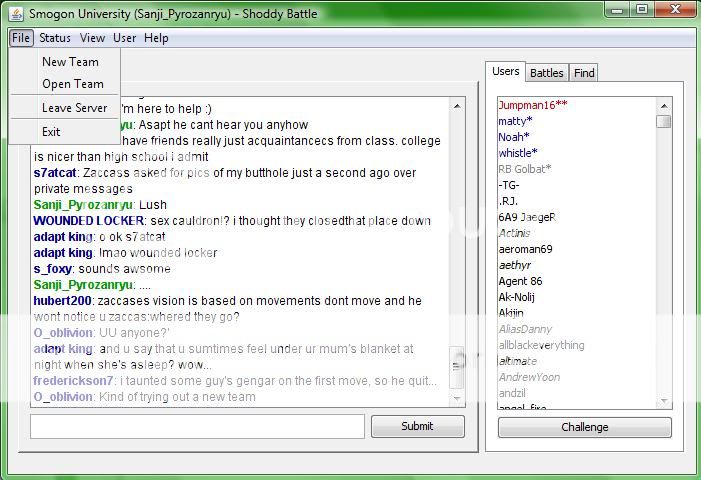
Task: Select user Jumpman16 in the list
Action: point(532,105)
